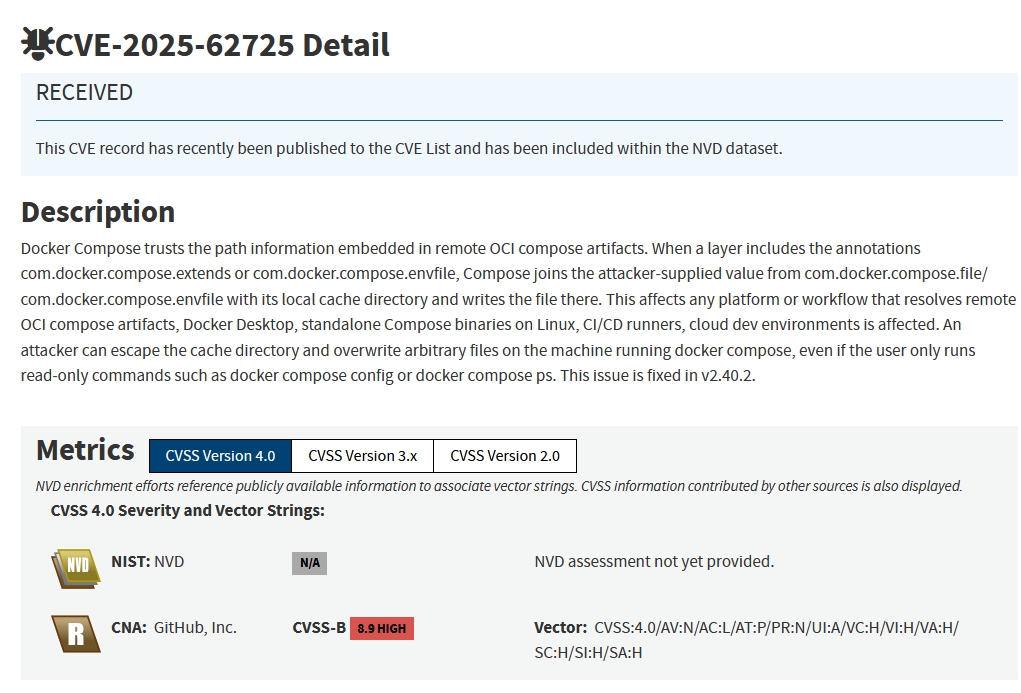Click the 'CVSS 4.0 Severity and Vector Strings' heading
Screen dimensions: 1021x693
(x=188, y=511)
